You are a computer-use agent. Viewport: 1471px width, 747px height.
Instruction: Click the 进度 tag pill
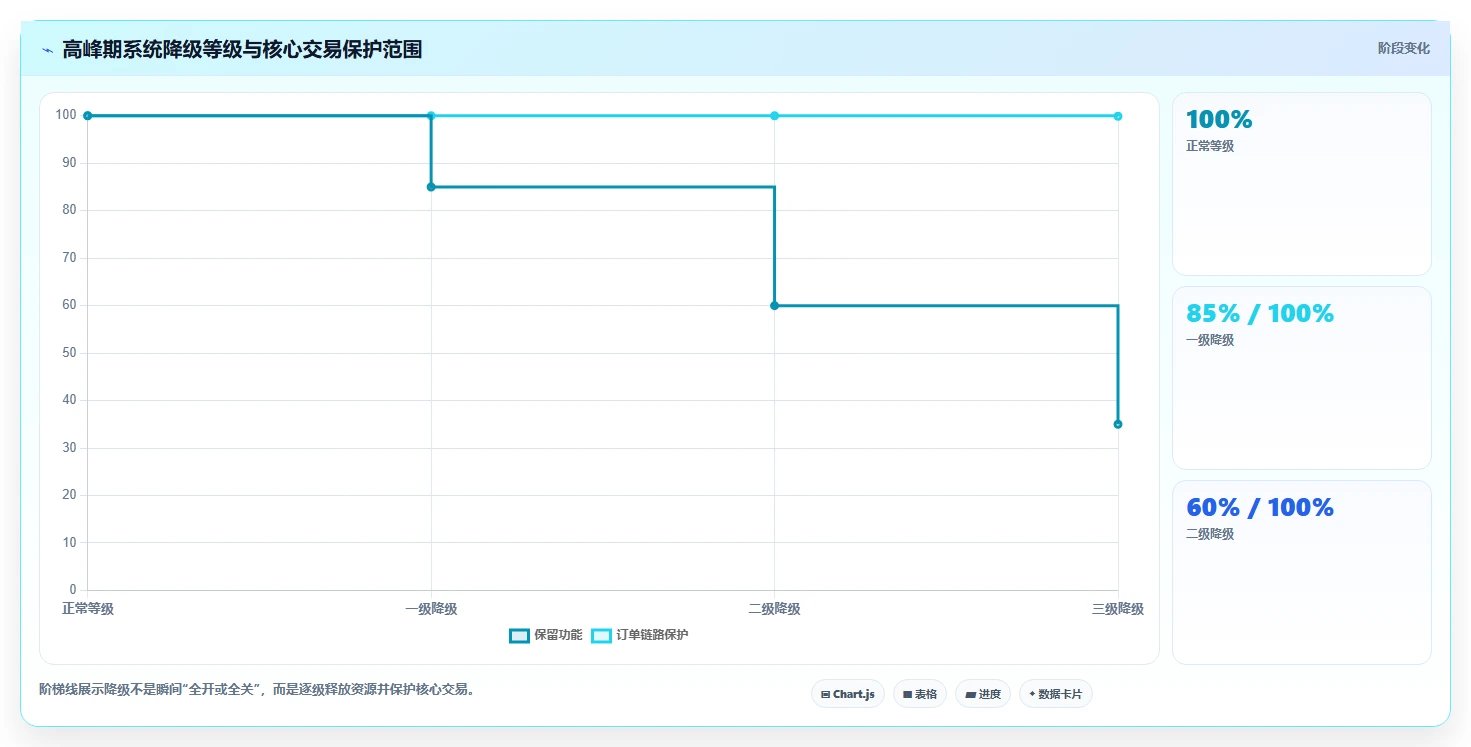983,694
